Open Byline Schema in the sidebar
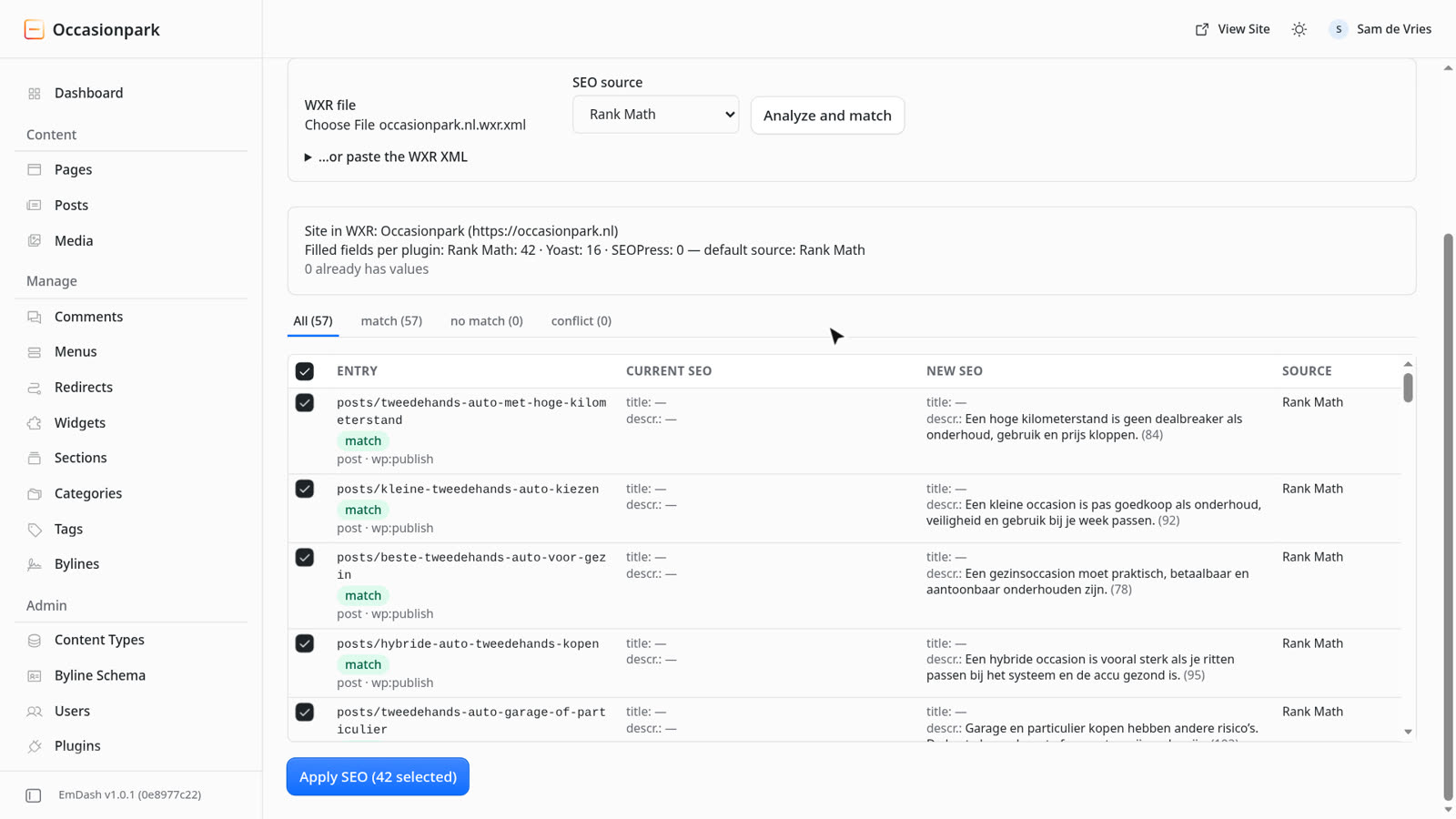The height and width of the screenshot is (819, 1456). coord(131,676)
